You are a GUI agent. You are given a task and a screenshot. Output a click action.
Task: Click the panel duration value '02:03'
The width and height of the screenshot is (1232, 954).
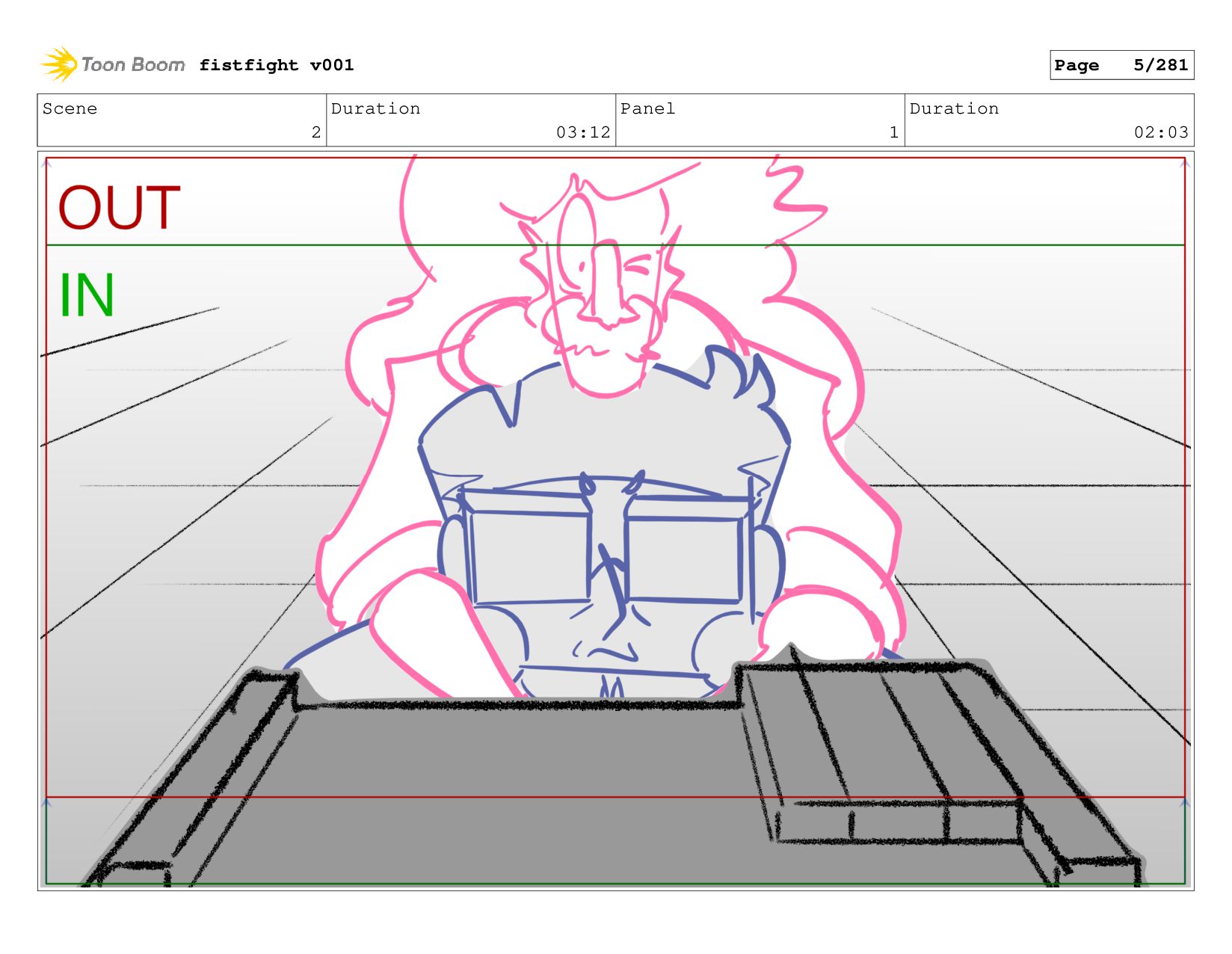(x=1161, y=132)
